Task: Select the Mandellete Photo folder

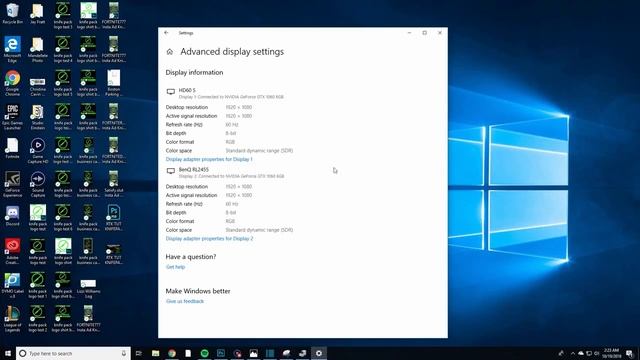Action: click(38, 49)
